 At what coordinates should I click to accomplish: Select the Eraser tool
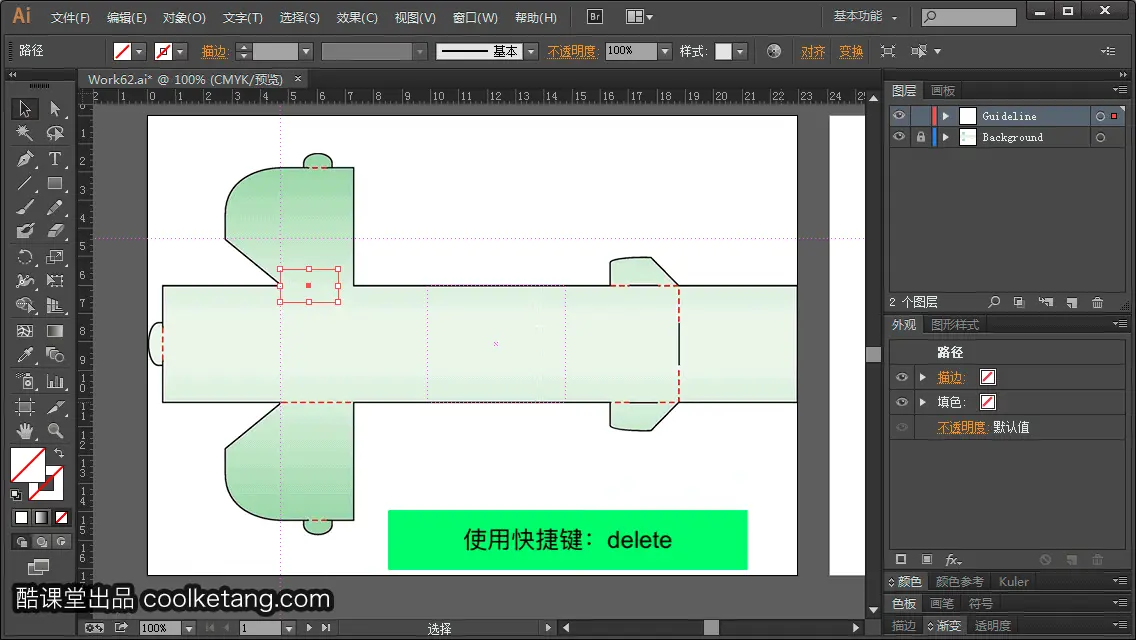55,231
